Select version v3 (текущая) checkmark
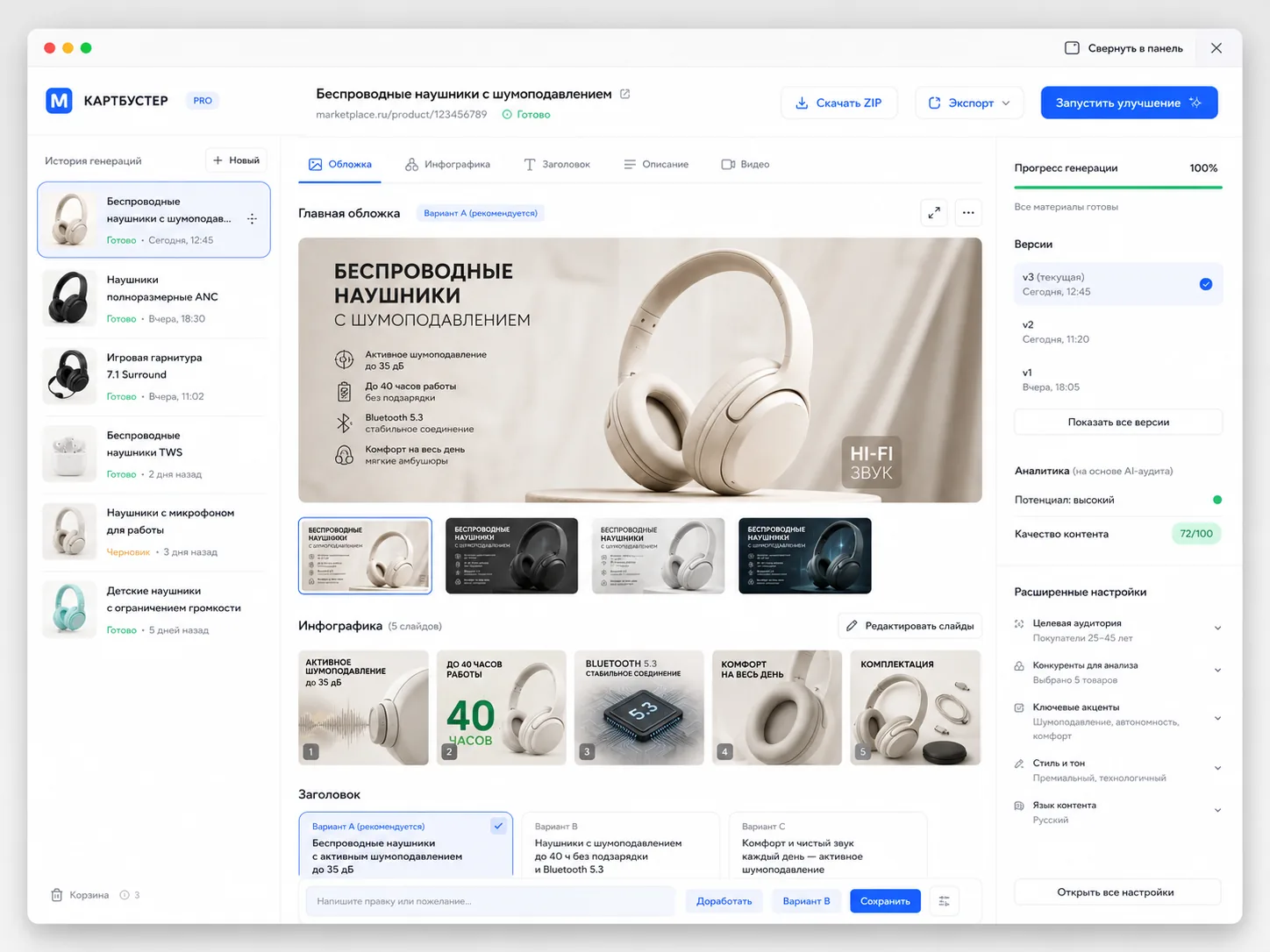1270x952 pixels. 1206,284
